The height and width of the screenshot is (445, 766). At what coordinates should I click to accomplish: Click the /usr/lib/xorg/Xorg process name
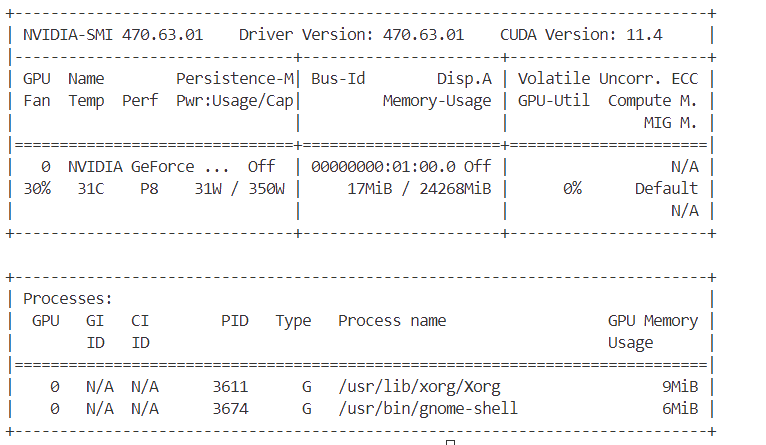(419, 386)
